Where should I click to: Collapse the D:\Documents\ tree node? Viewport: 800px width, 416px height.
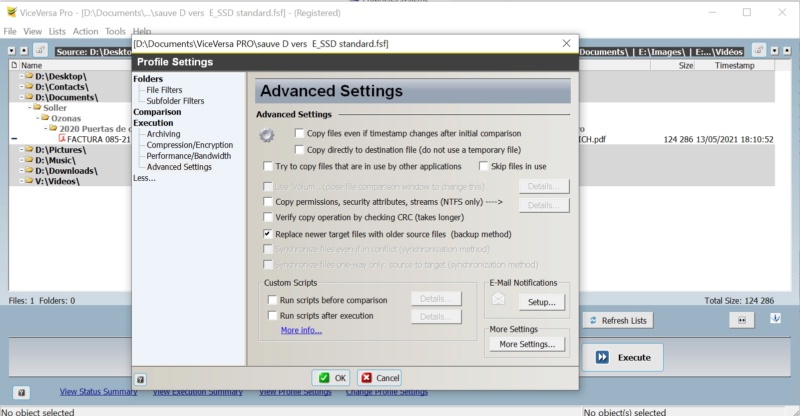pyautogui.click(x=21, y=97)
